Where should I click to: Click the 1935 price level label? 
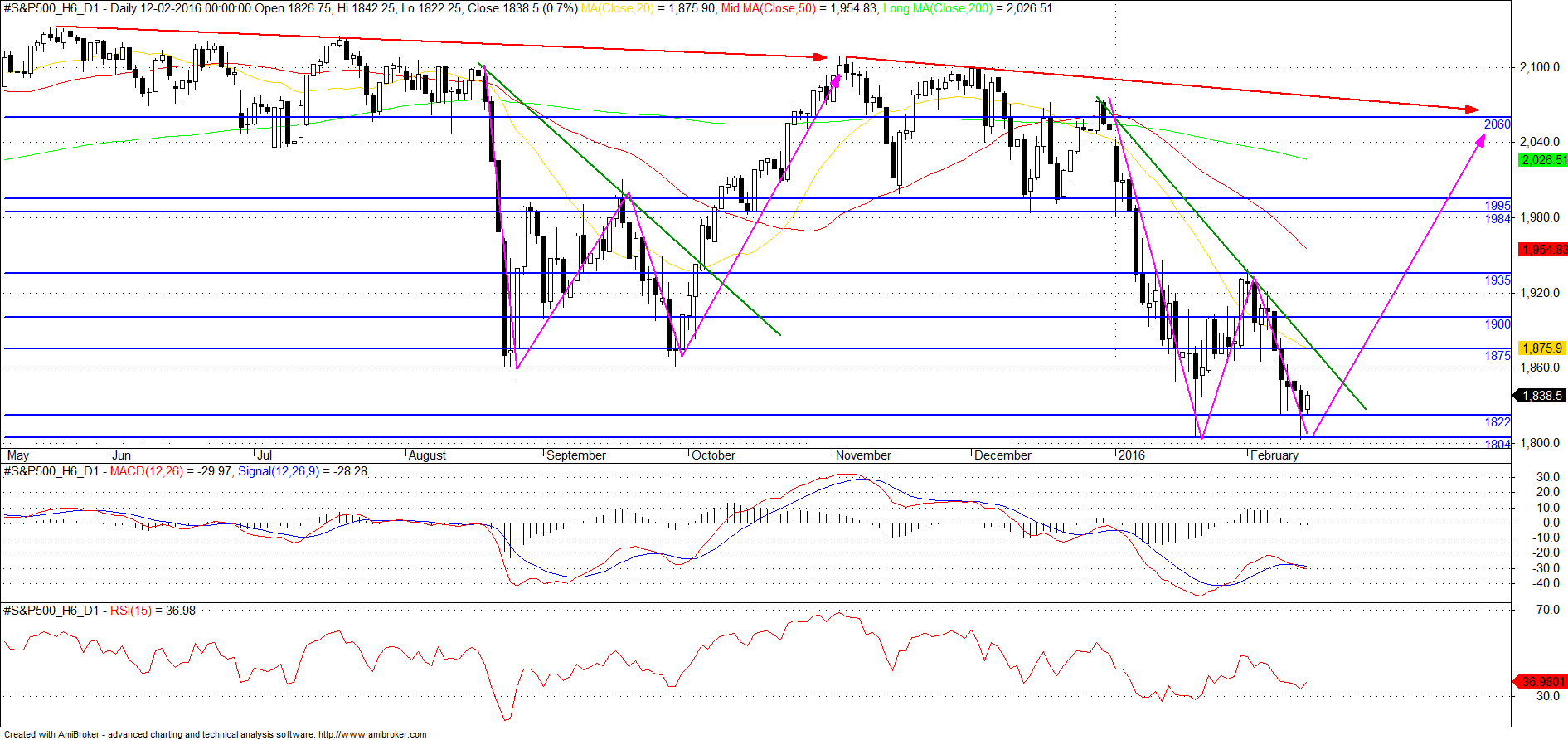point(1498,280)
